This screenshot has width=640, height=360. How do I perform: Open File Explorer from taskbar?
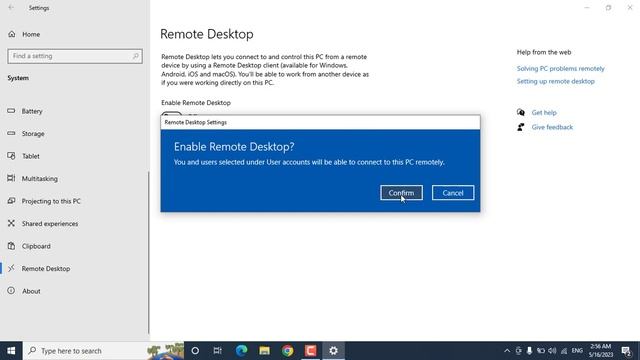tap(264, 351)
